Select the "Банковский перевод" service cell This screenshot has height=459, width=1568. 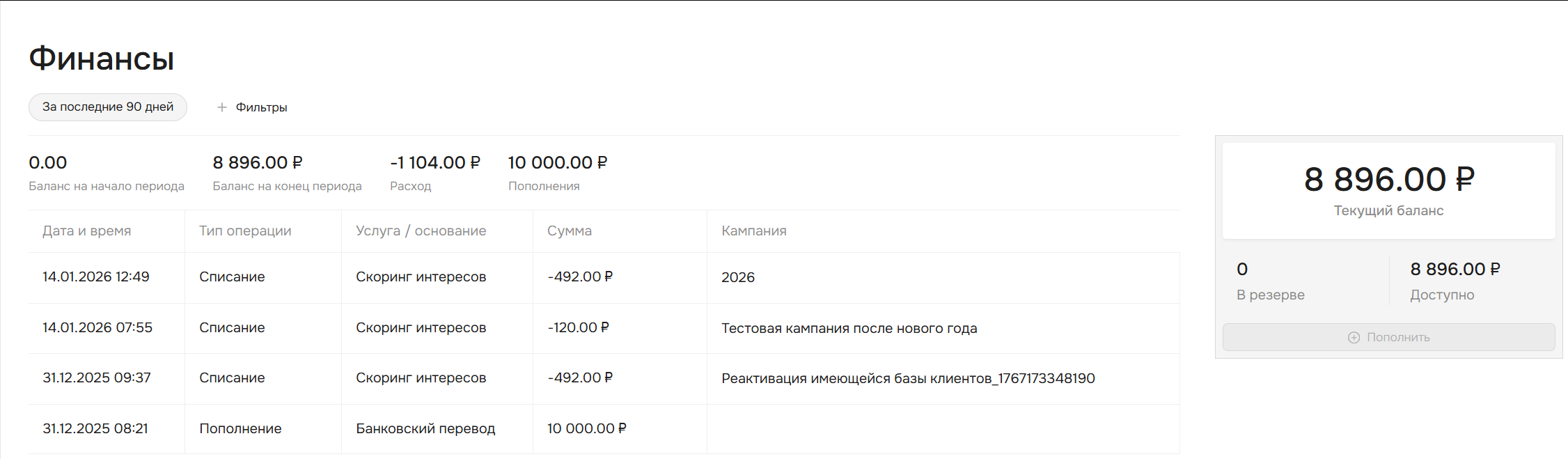point(425,429)
